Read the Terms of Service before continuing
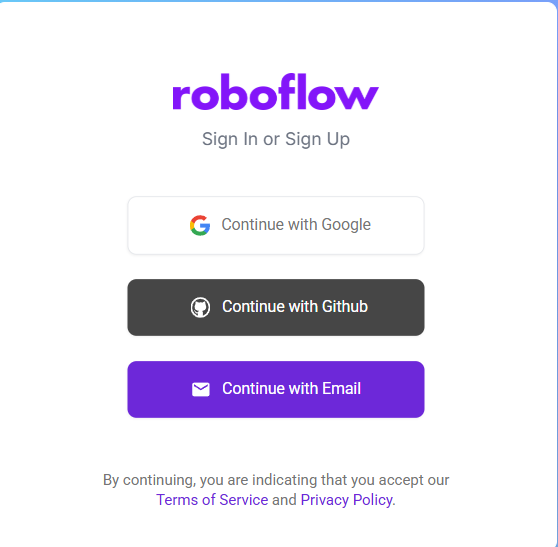 (x=212, y=500)
